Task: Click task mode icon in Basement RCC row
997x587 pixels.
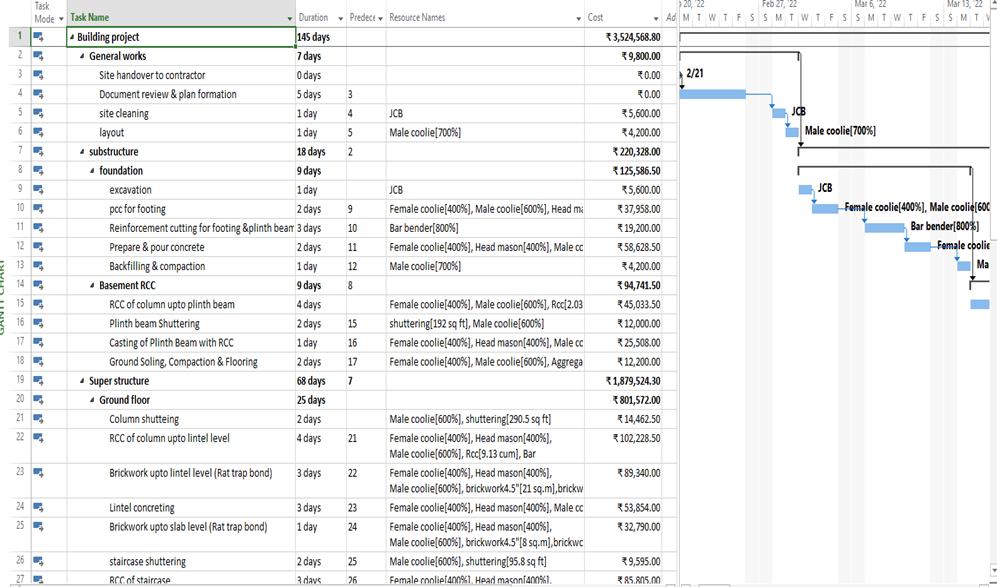Action: (38, 285)
